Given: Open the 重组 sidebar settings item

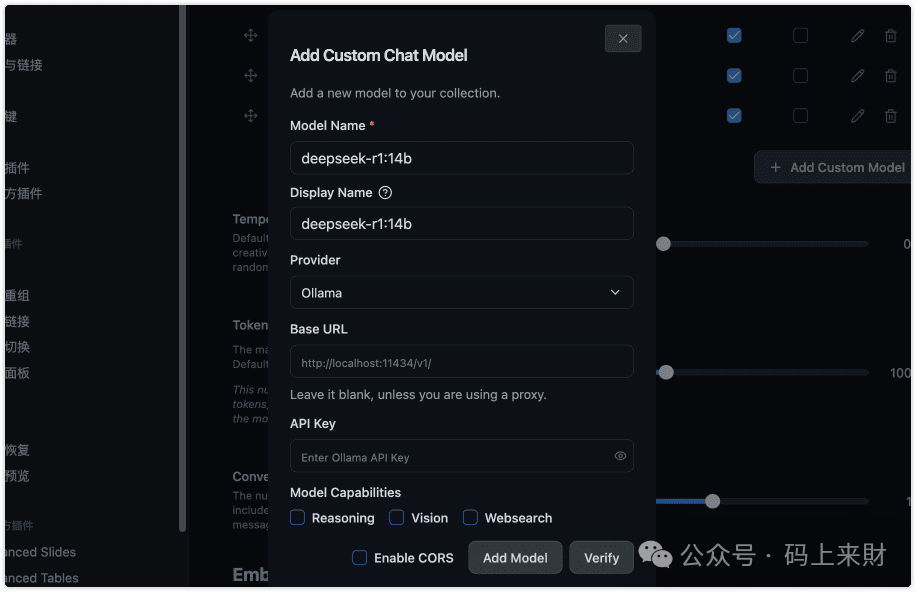Looking at the screenshot, I should 17,296.
